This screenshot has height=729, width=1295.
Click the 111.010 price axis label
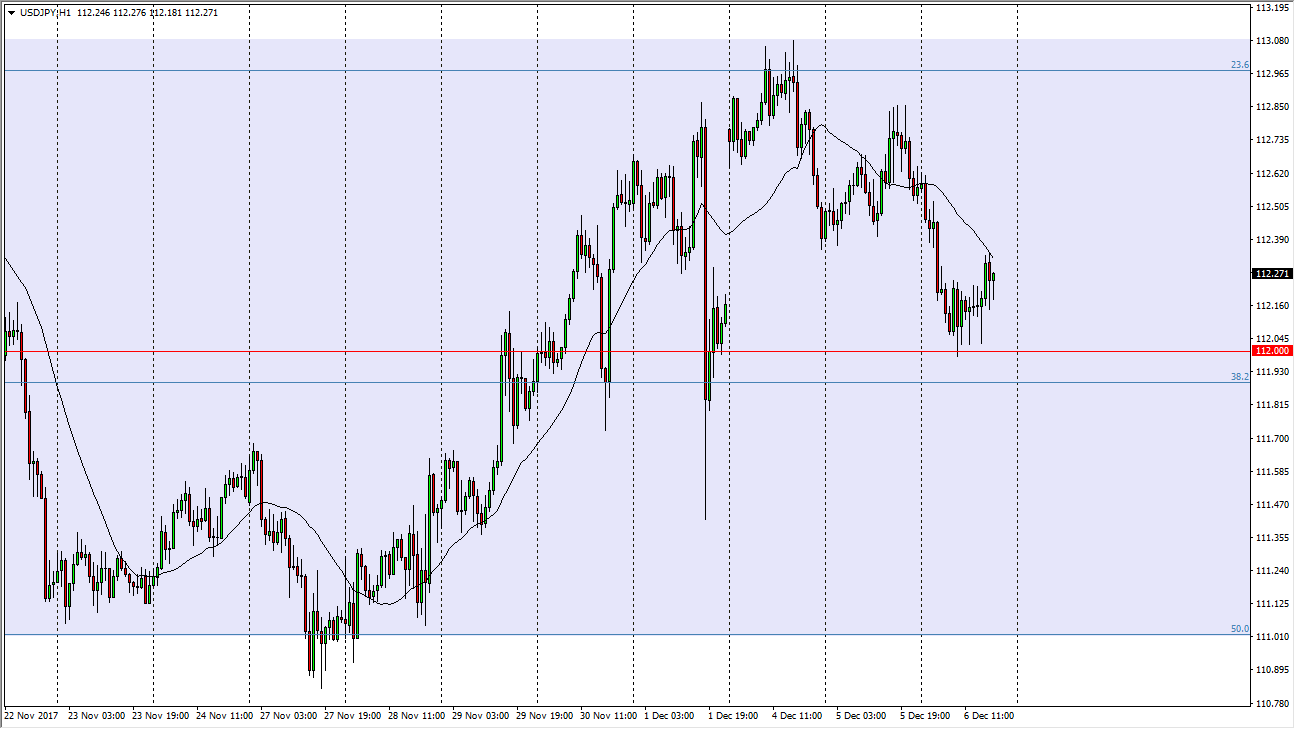[x=1272, y=637]
